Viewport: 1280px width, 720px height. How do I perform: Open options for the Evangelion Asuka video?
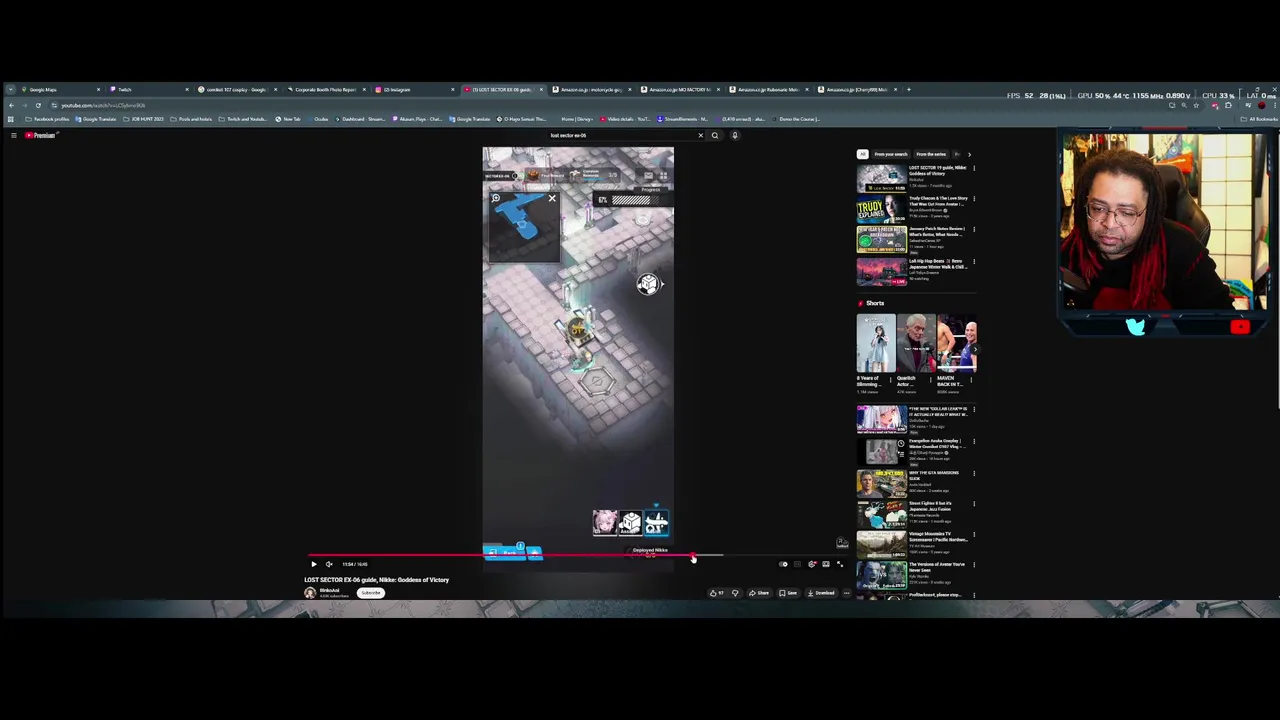coord(974,441)
